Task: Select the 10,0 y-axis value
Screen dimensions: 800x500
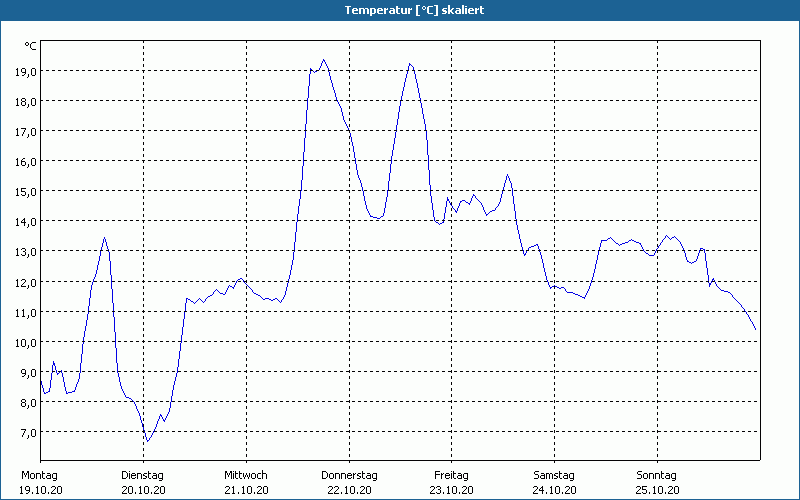Action: (26, 343)
